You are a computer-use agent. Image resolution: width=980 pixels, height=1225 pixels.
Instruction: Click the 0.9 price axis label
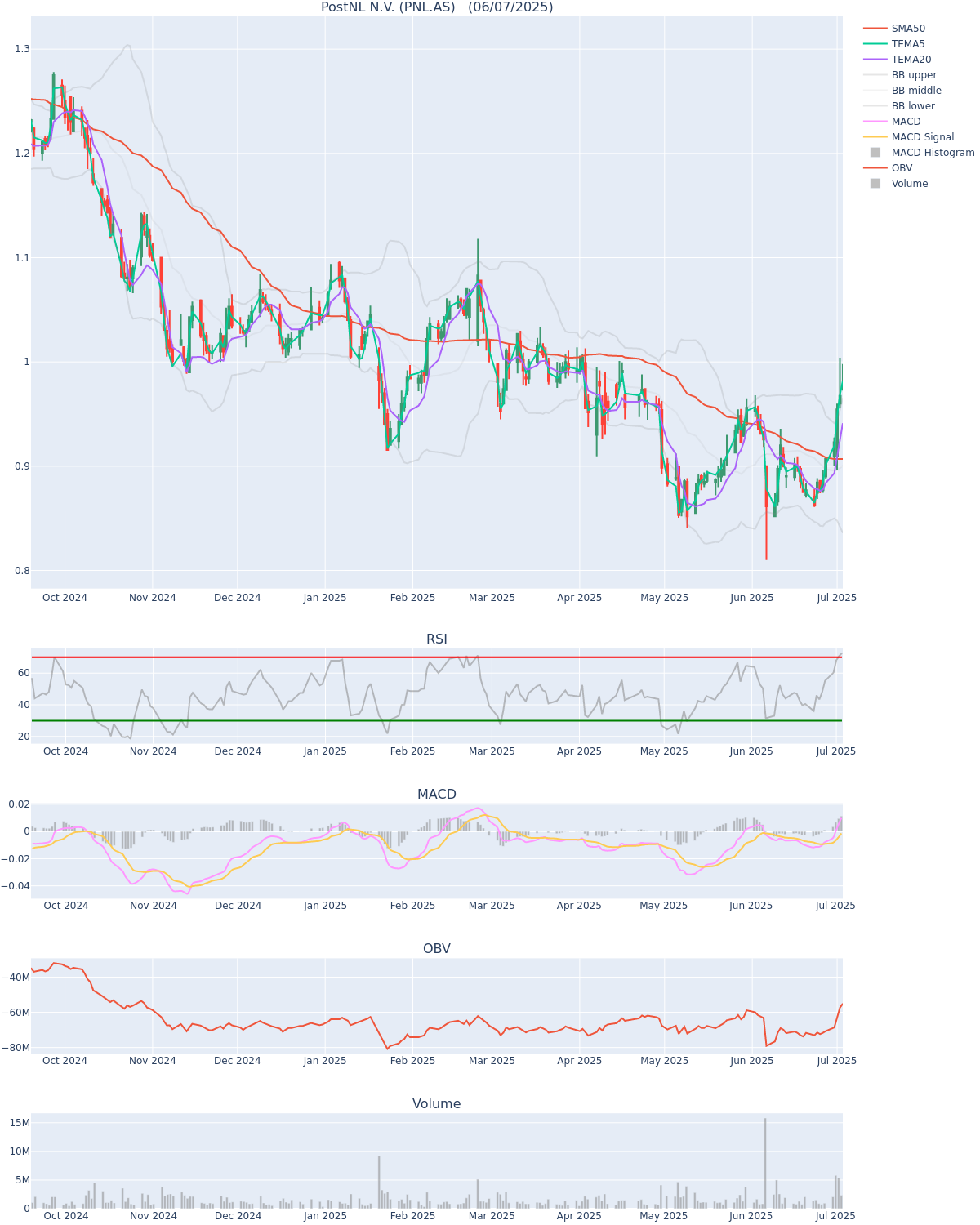[22, 466]
